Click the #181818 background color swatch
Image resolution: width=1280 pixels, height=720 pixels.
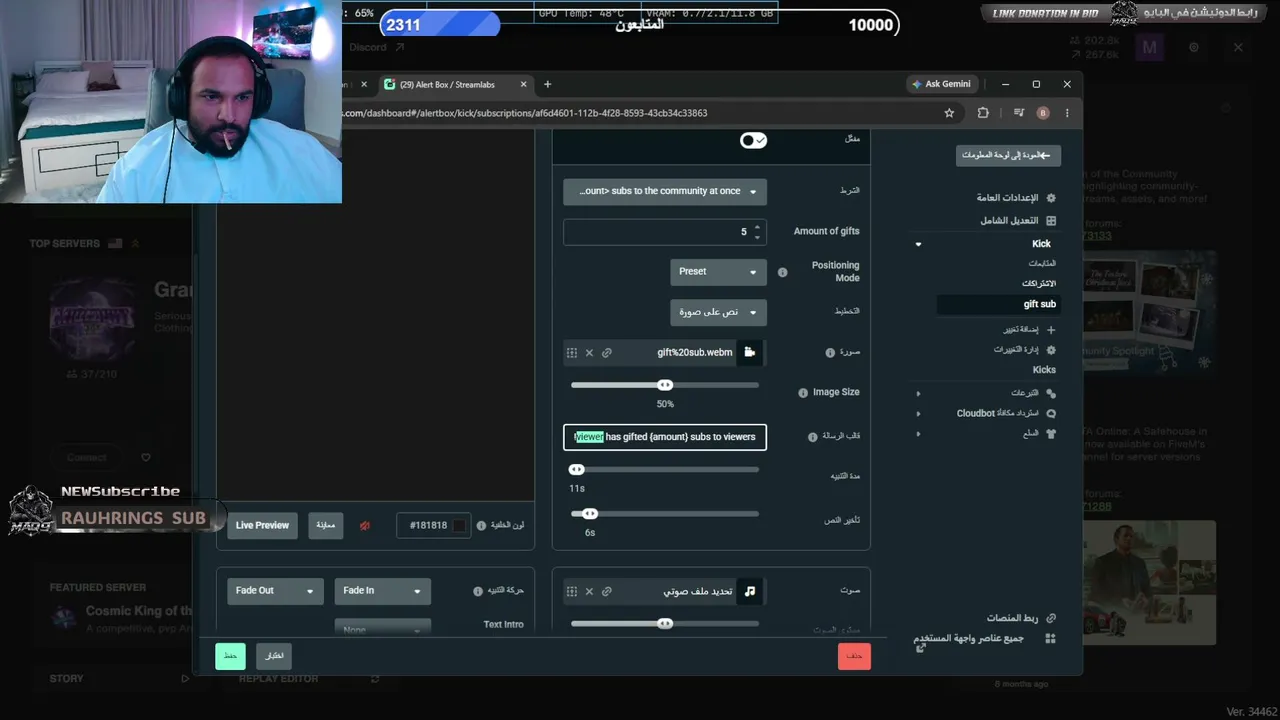click(x=459, y=526)
